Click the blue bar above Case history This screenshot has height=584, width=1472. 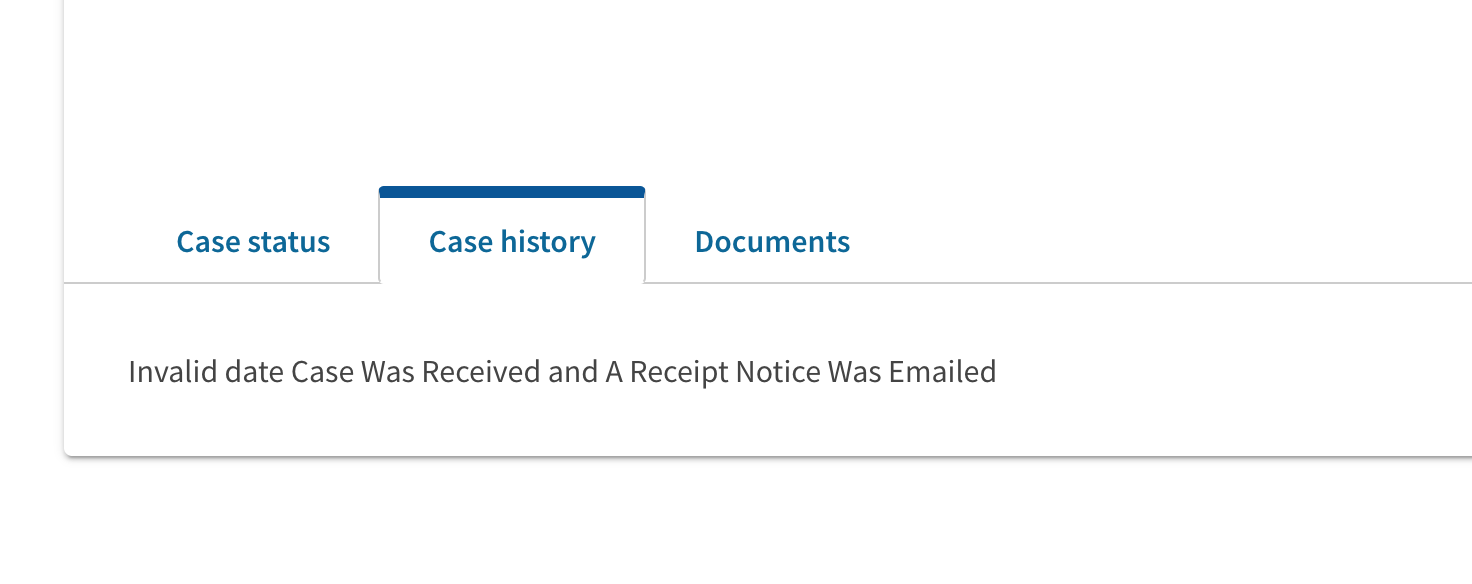512,191
